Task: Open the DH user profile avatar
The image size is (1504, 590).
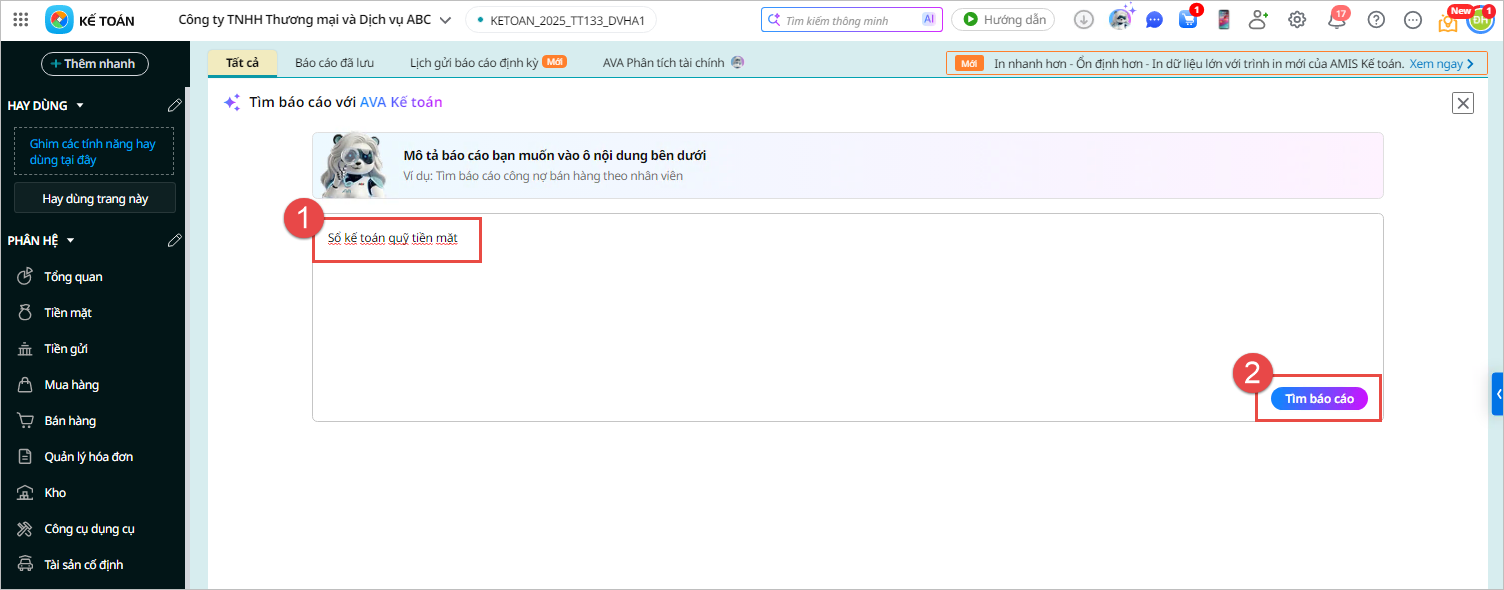Action: pos(1480,19)
